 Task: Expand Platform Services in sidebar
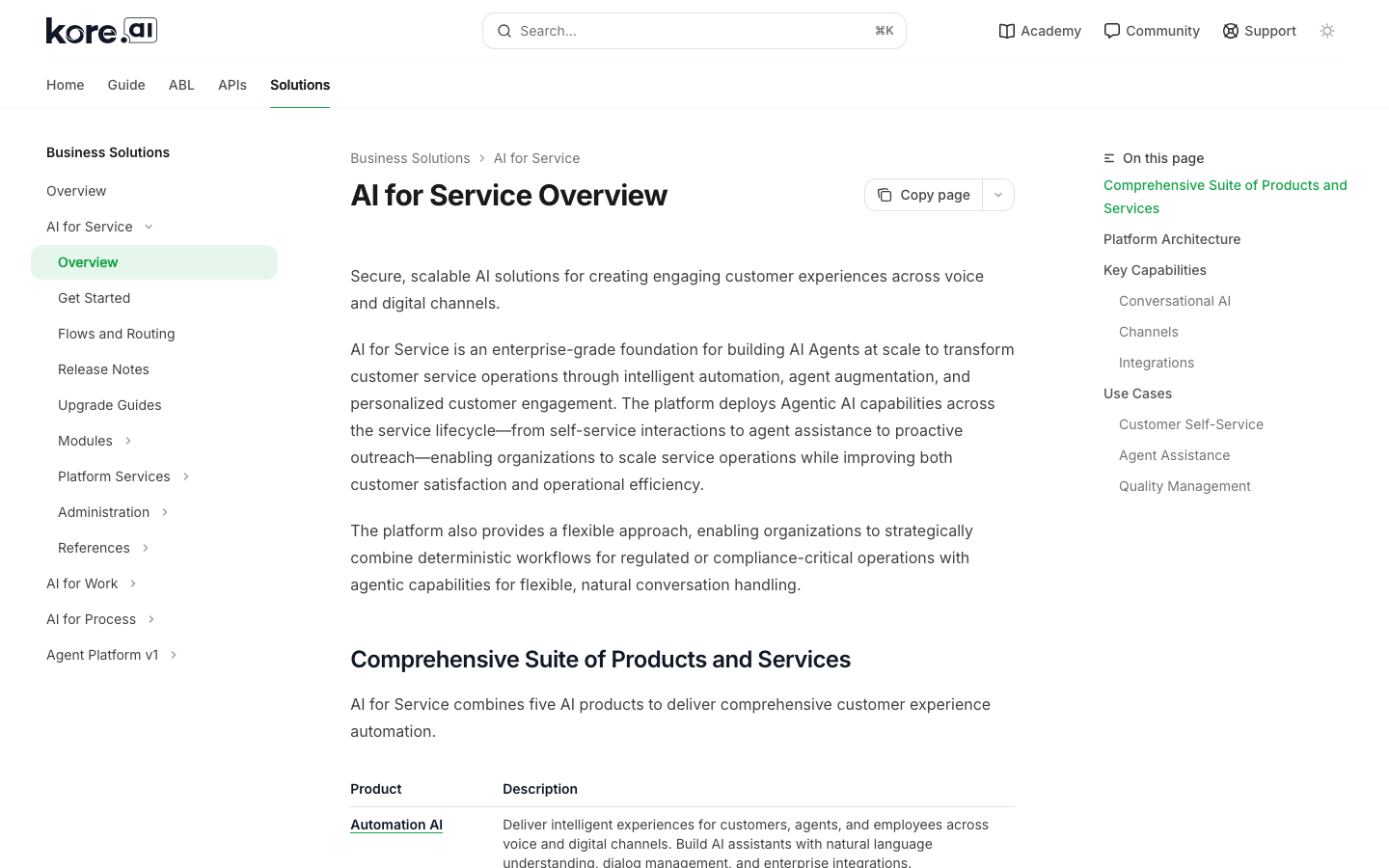[x=186, y=476]
